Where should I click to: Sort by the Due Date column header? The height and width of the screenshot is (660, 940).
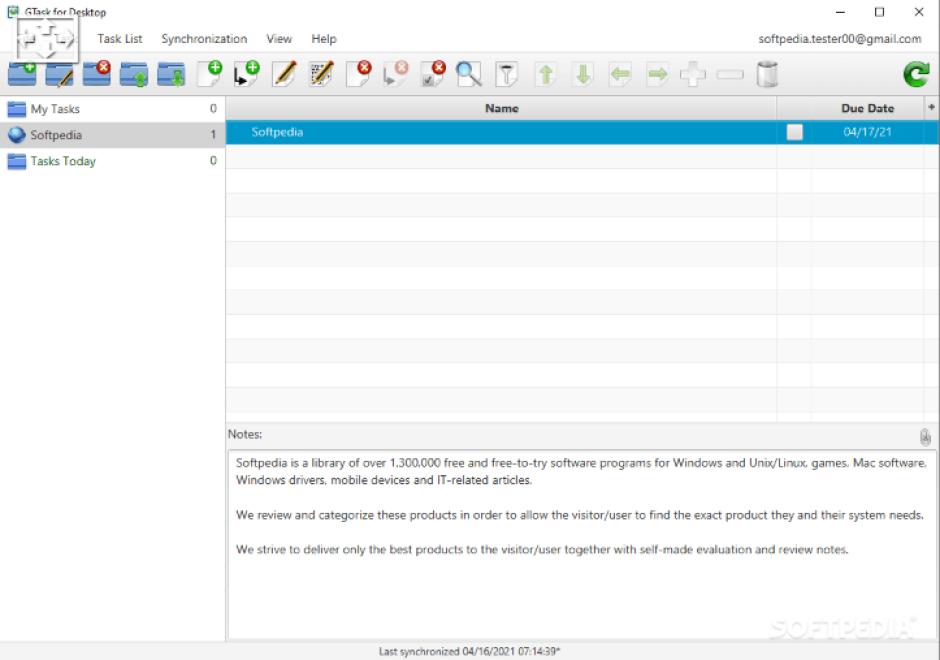click(x=867, y=109)
